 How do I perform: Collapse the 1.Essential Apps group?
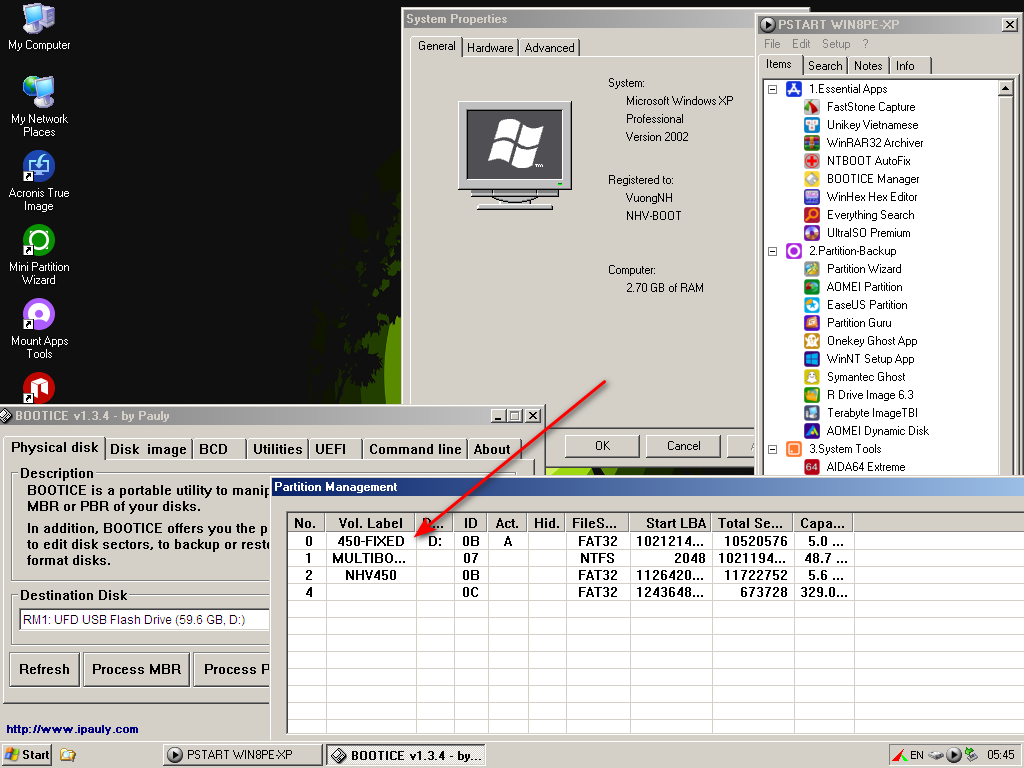pyautogui.click(x=773, y=89)
